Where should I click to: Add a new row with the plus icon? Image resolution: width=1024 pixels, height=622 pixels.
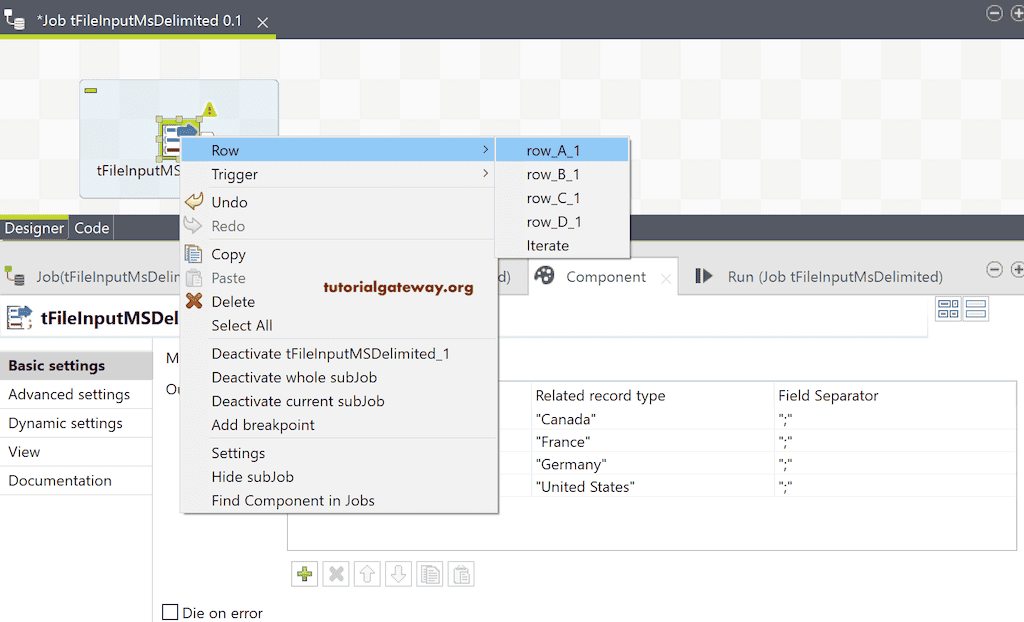click(x=304, y=573)
